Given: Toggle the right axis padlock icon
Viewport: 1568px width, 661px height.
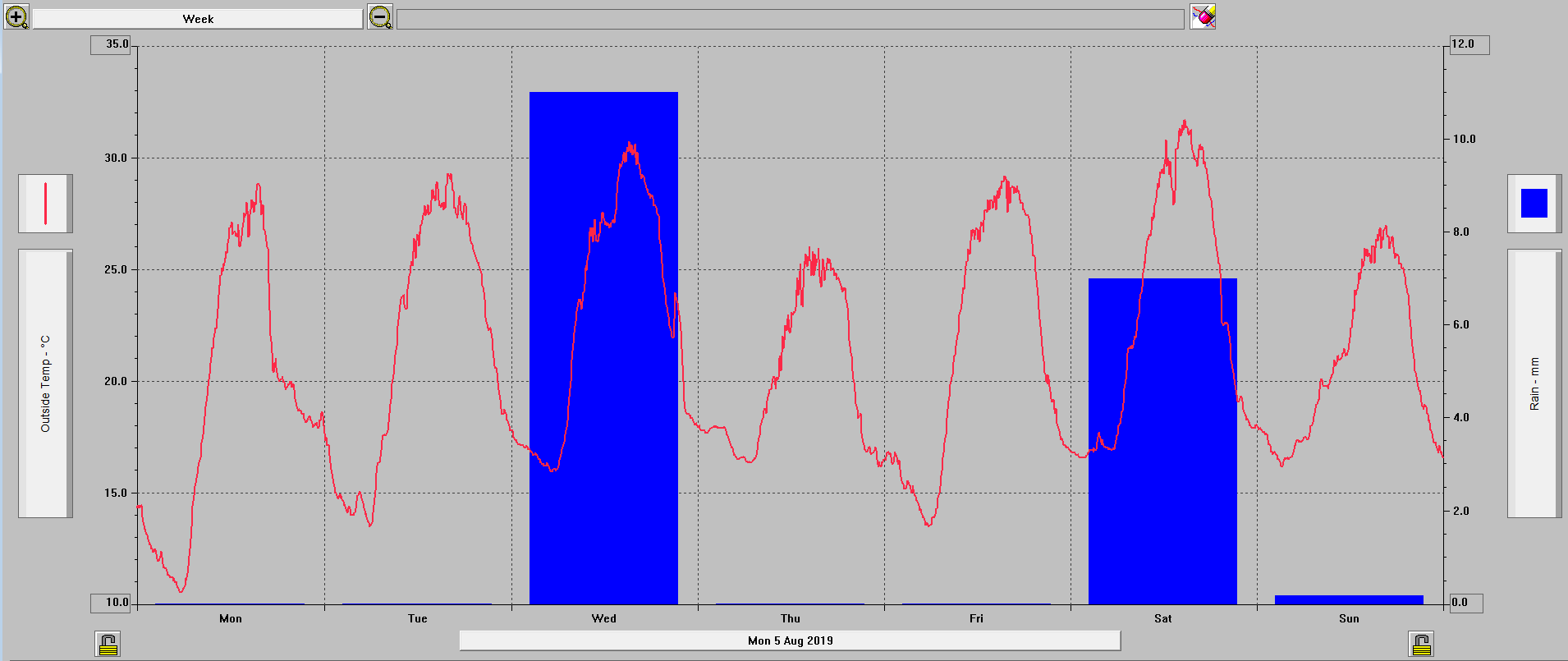Looking at the screenshot, I should click(x=1421, y=644).
